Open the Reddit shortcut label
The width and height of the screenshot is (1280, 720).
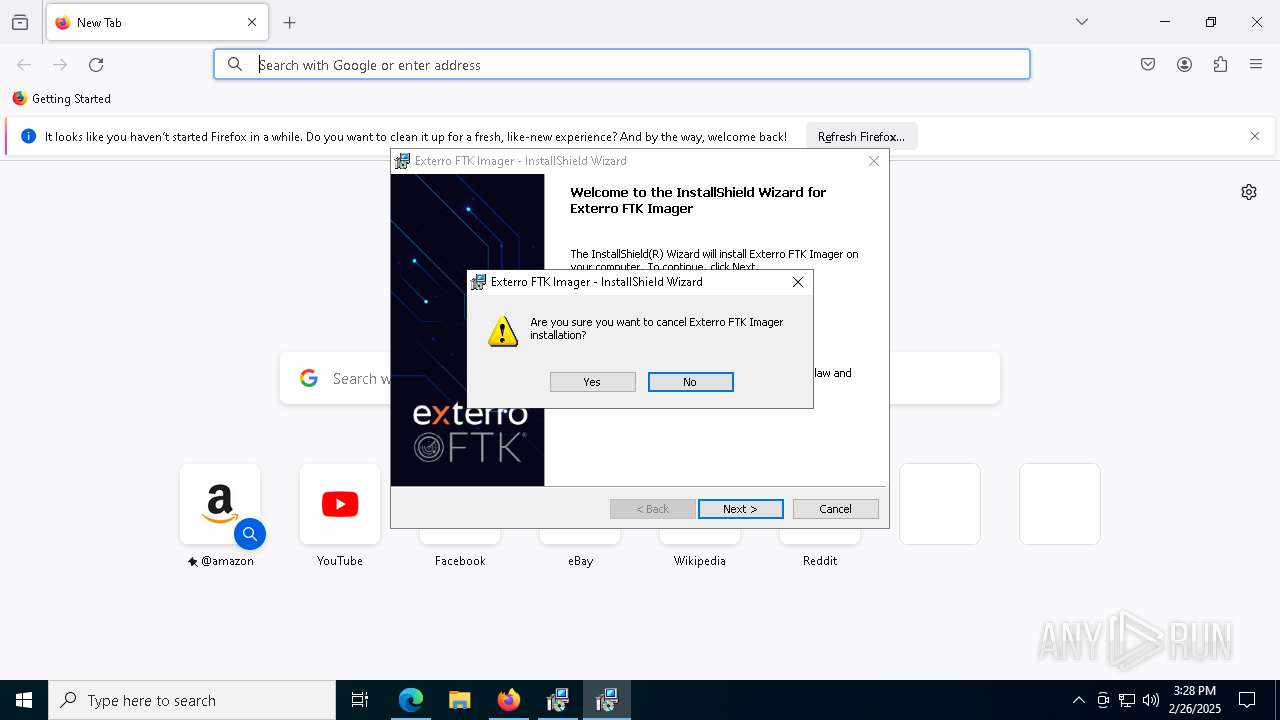(x=820, y=561)
